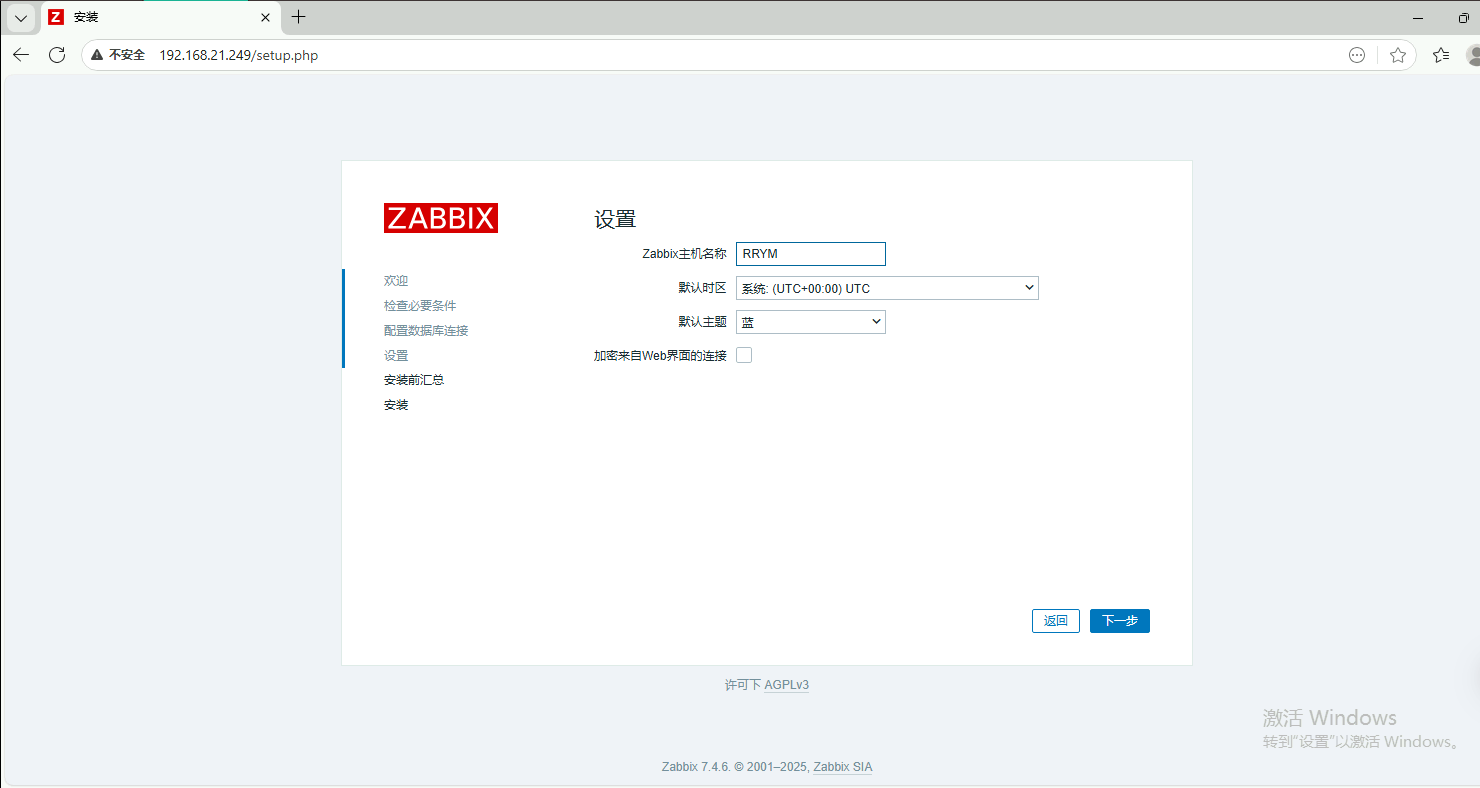Screen dimensions: 1480x788
Task: Click the URL in address bar
Action: click(239, 55)
